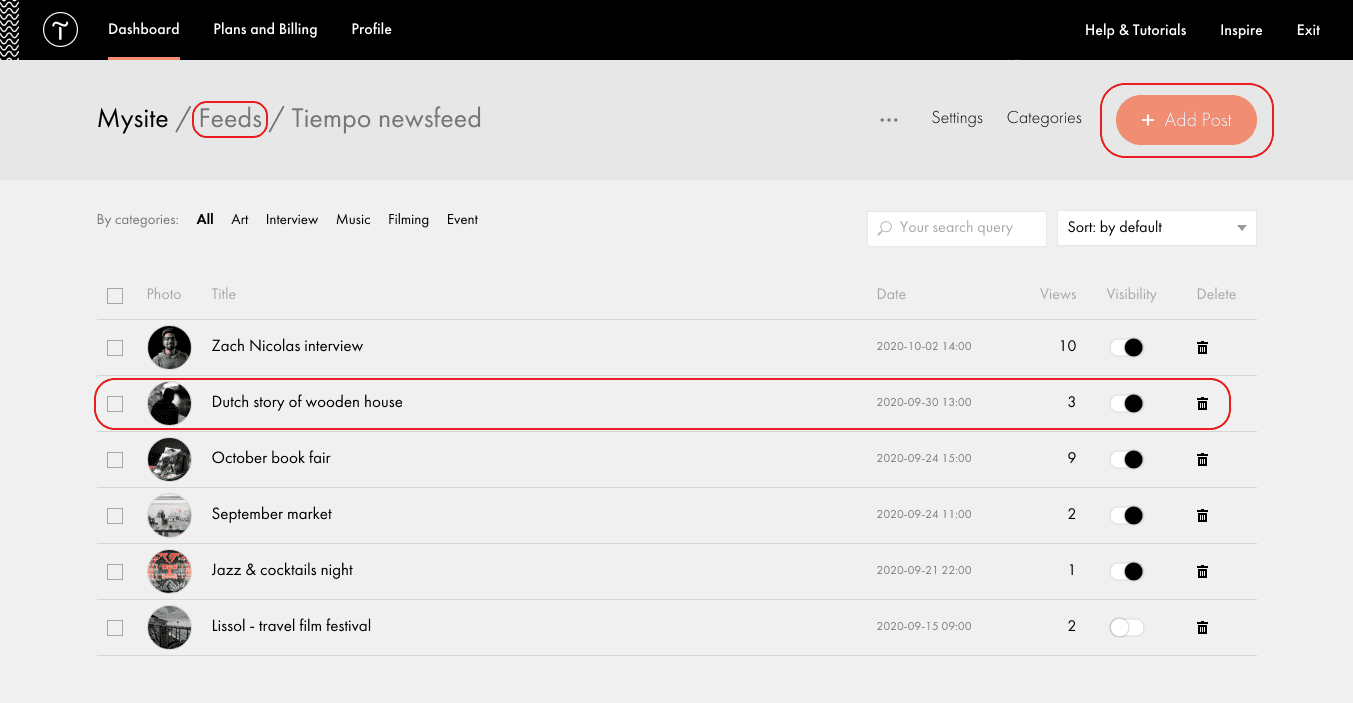Open the Sort: by default dropdown
The width and height of the screenshot is (1353, 703).
pyautogui.click(x=1156, y=228)
